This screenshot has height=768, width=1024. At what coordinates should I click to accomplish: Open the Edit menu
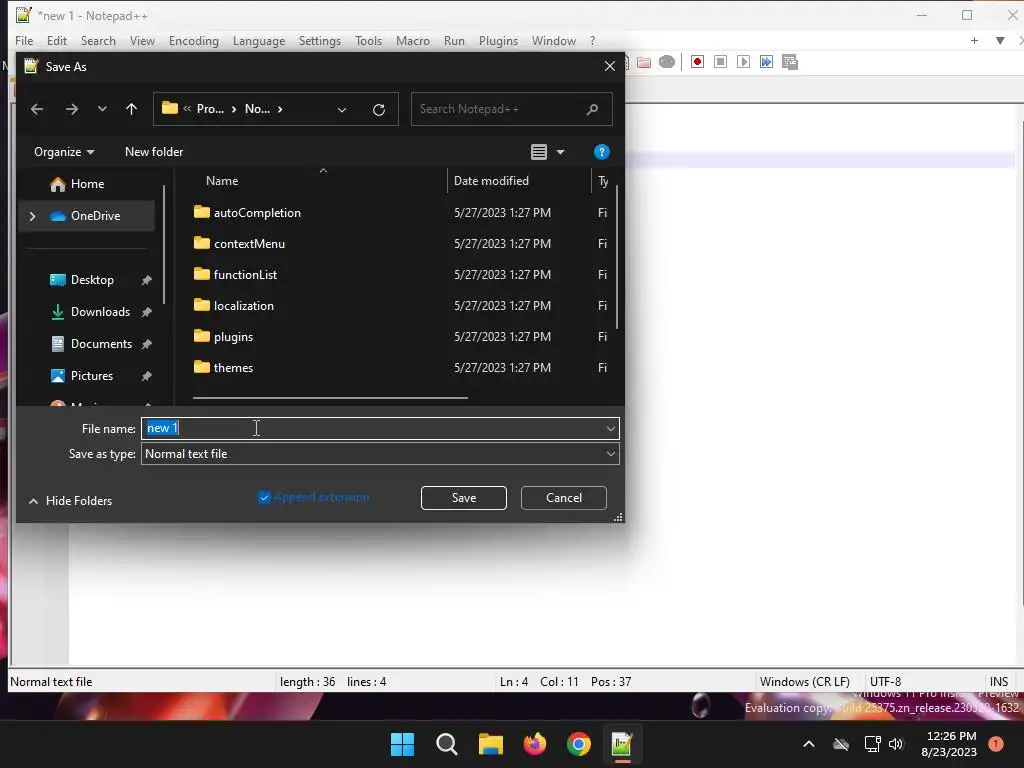pyautogui.click(x=57, y=40)
